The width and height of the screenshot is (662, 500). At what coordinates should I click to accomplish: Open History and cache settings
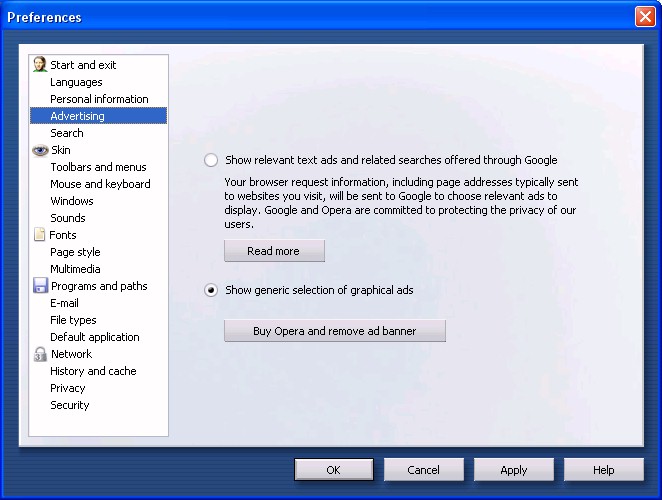[93, 371]
